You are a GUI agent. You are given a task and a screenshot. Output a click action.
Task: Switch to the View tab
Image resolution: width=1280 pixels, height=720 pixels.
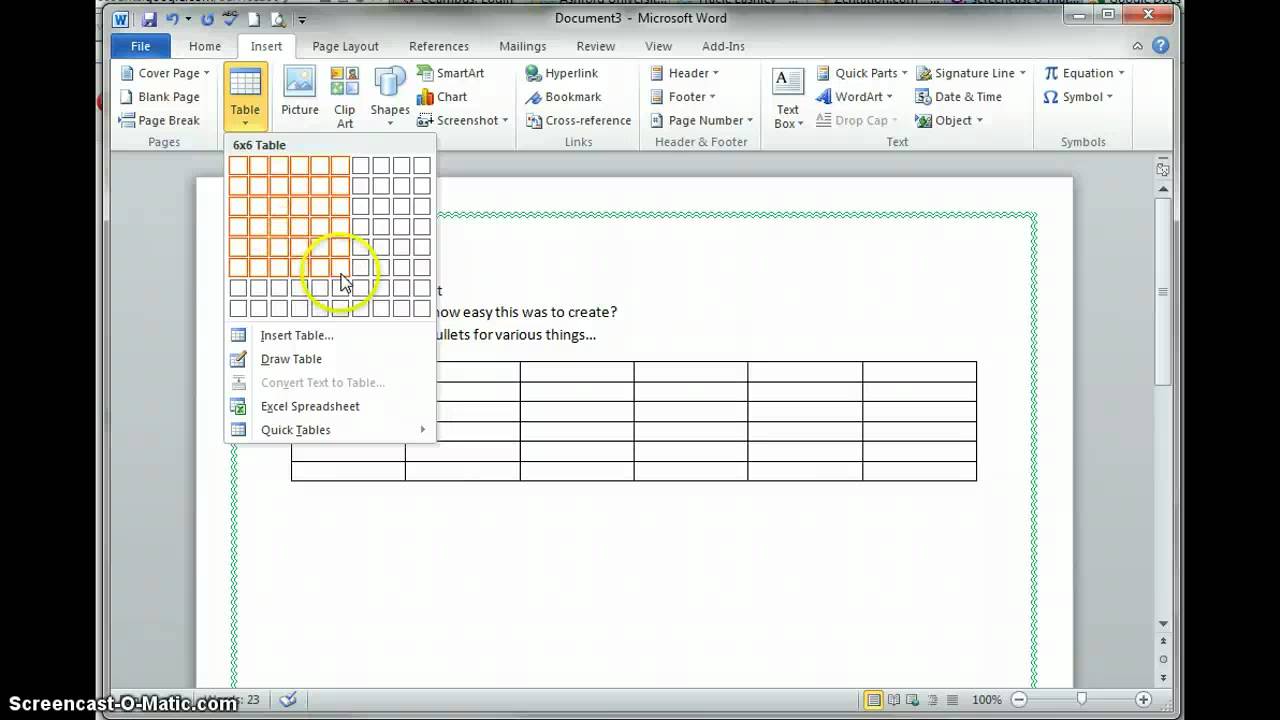[658, 46]
